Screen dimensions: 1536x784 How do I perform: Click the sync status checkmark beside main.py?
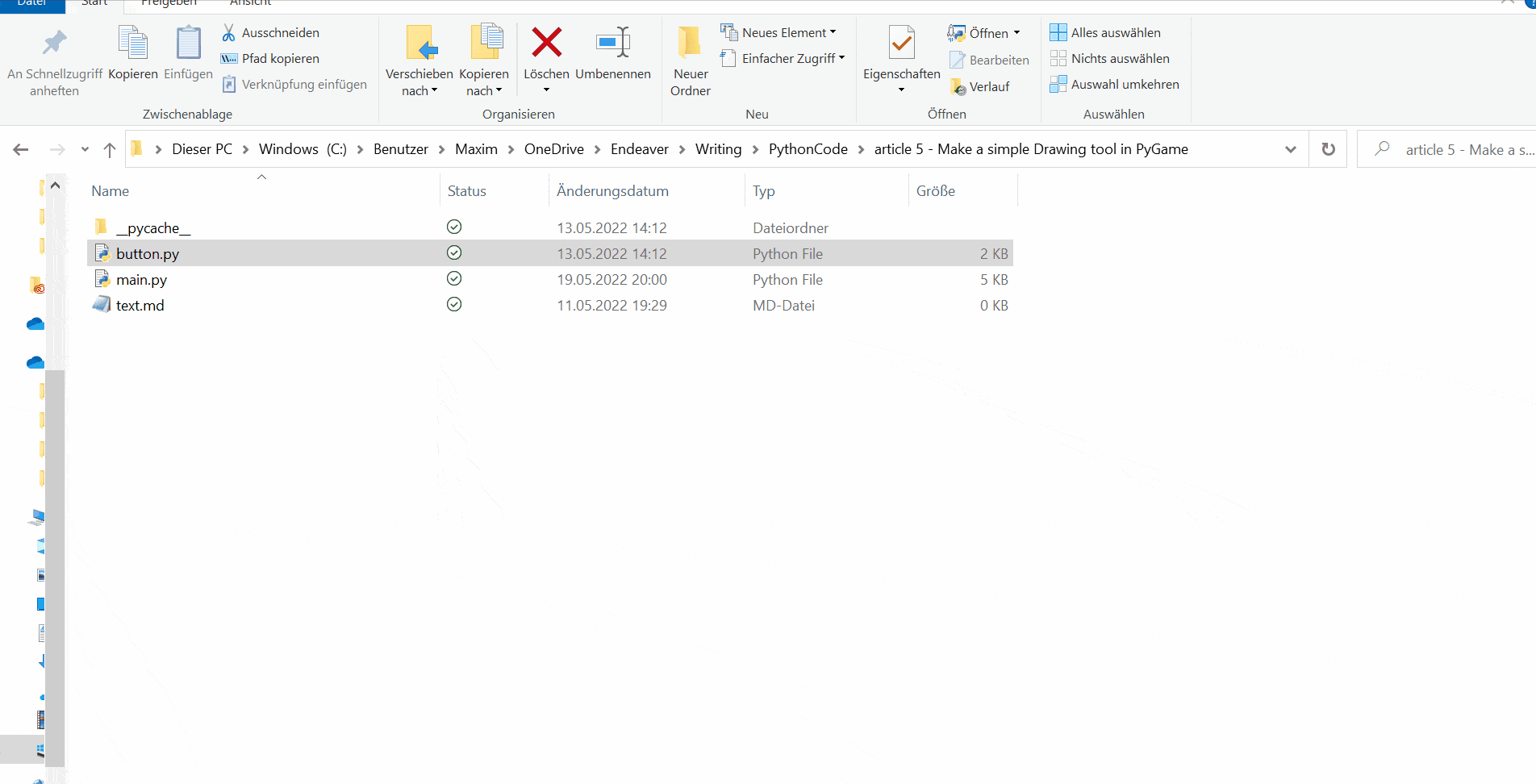[x=453, y=278]
